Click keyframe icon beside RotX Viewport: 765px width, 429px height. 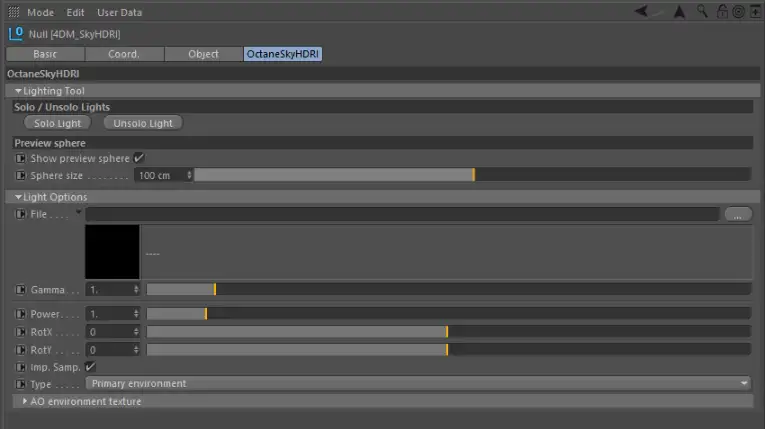(x=20, y=332)
